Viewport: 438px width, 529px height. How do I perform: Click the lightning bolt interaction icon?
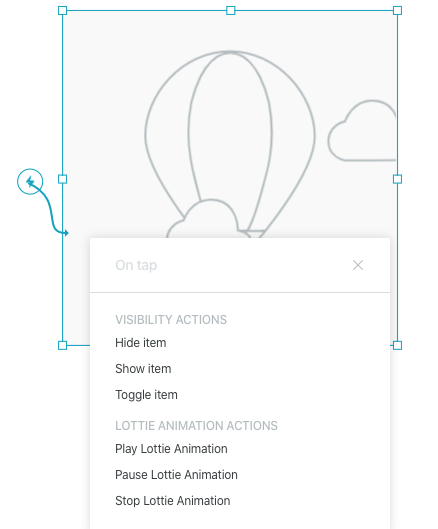tap(30, 182)
